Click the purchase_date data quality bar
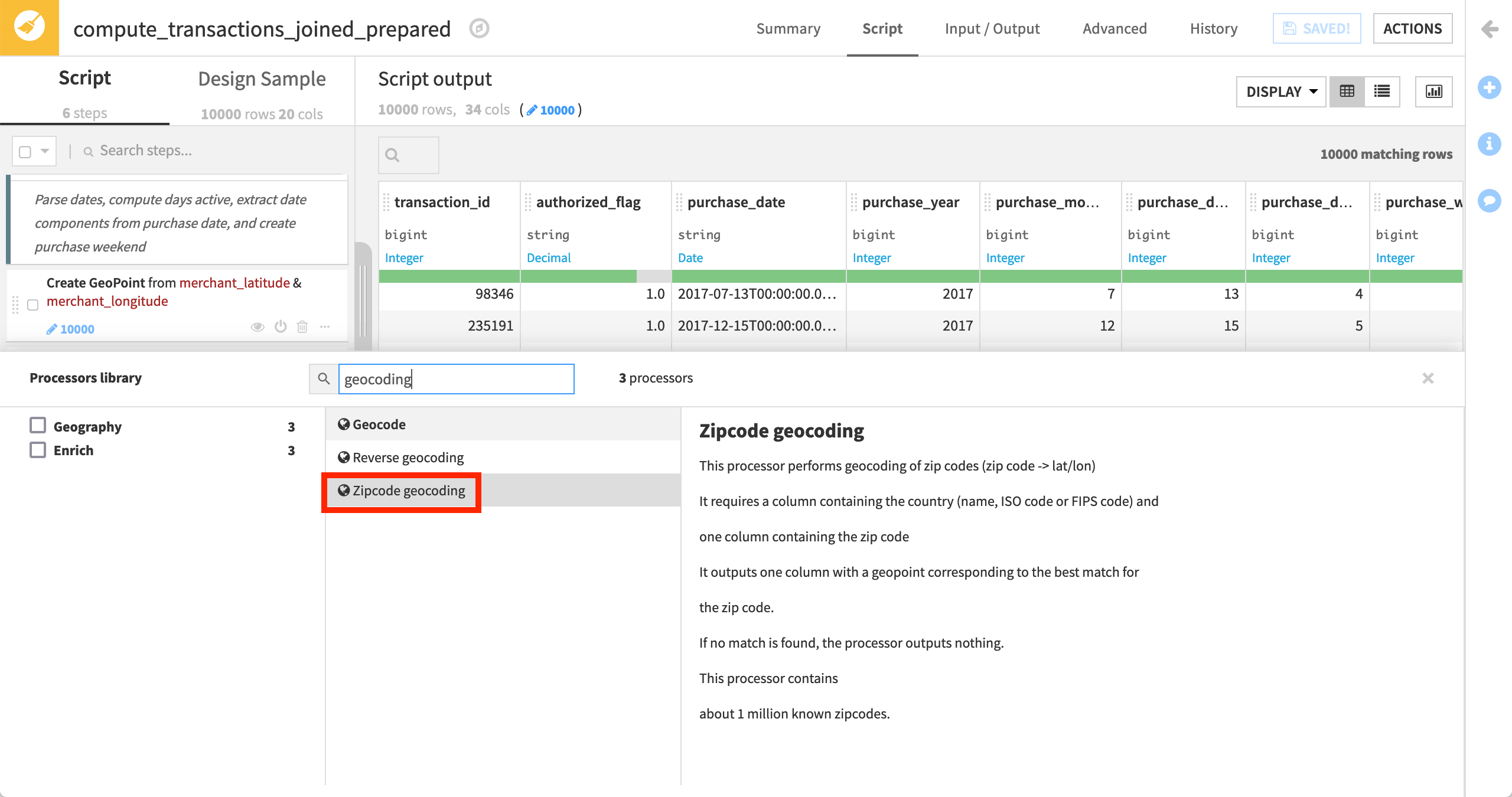The height and width of the screenshot is (797, 1512). (759, 276)
